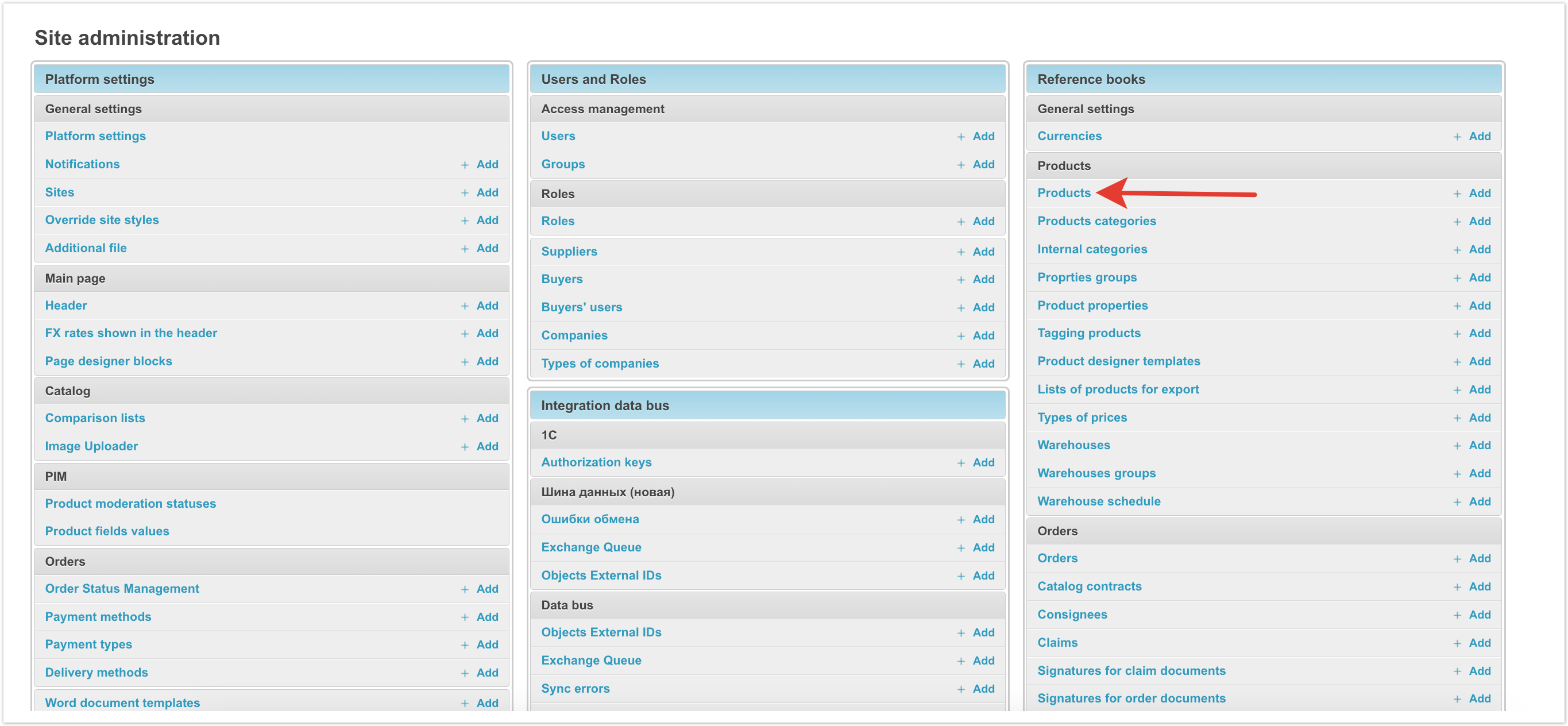The width and height of the screenshot is (1568, 726).
Task: Go to Exchange Queue under Data bus
Action: [x=590, y=661]
